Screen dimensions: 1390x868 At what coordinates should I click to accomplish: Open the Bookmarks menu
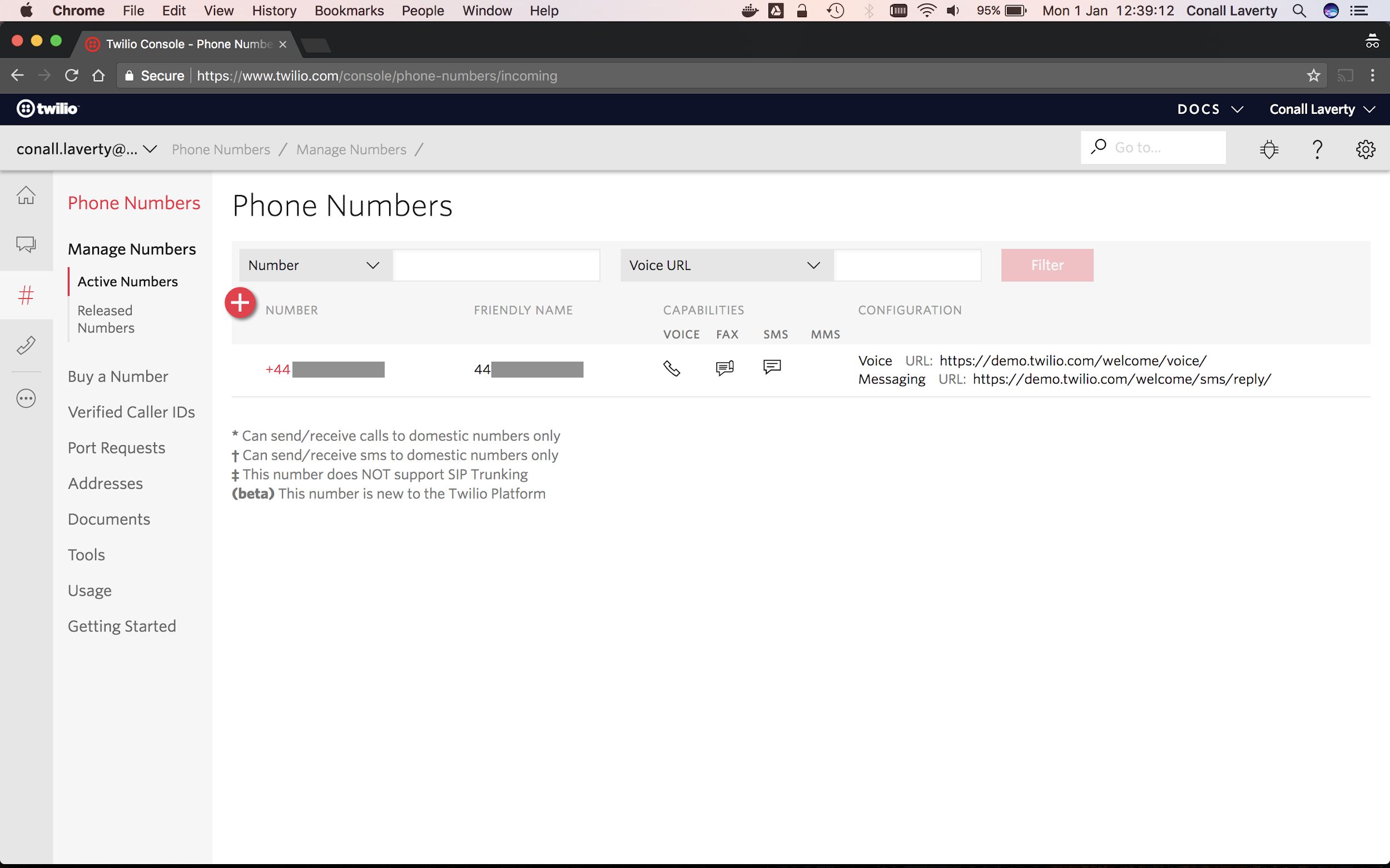tap(349, 11)
